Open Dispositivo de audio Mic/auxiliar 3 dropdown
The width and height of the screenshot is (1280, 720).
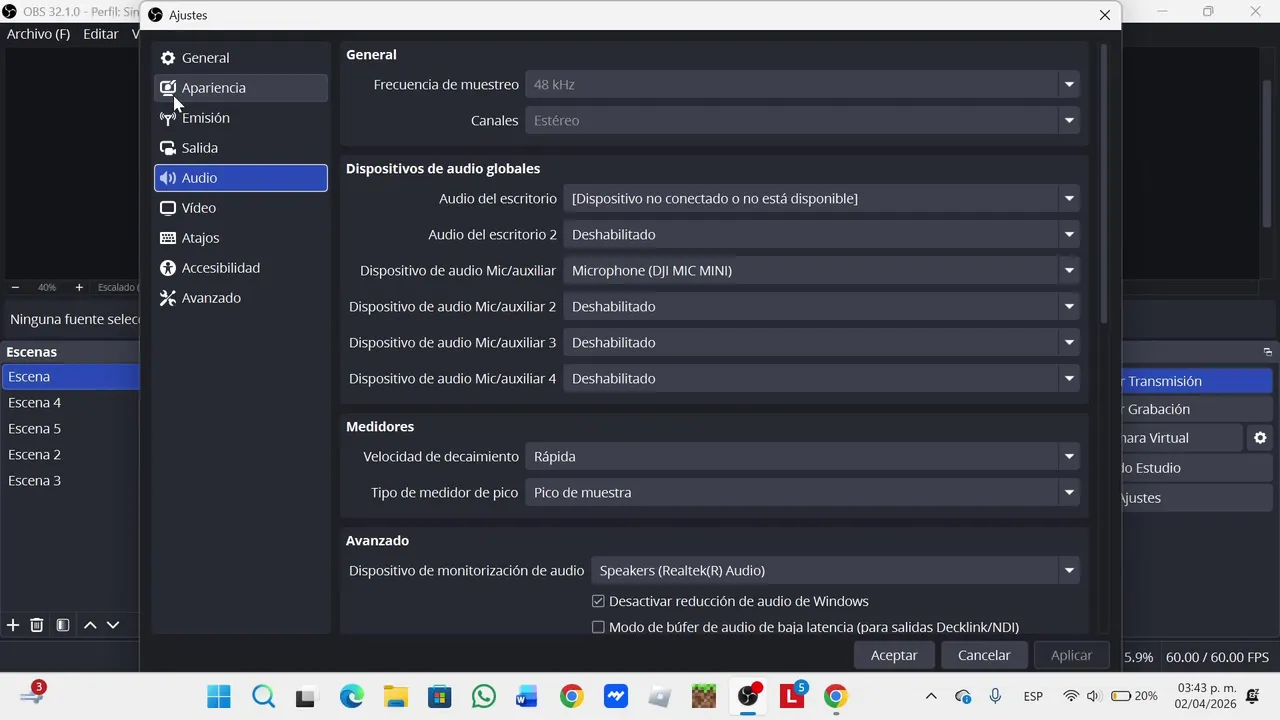click(822, 342)
